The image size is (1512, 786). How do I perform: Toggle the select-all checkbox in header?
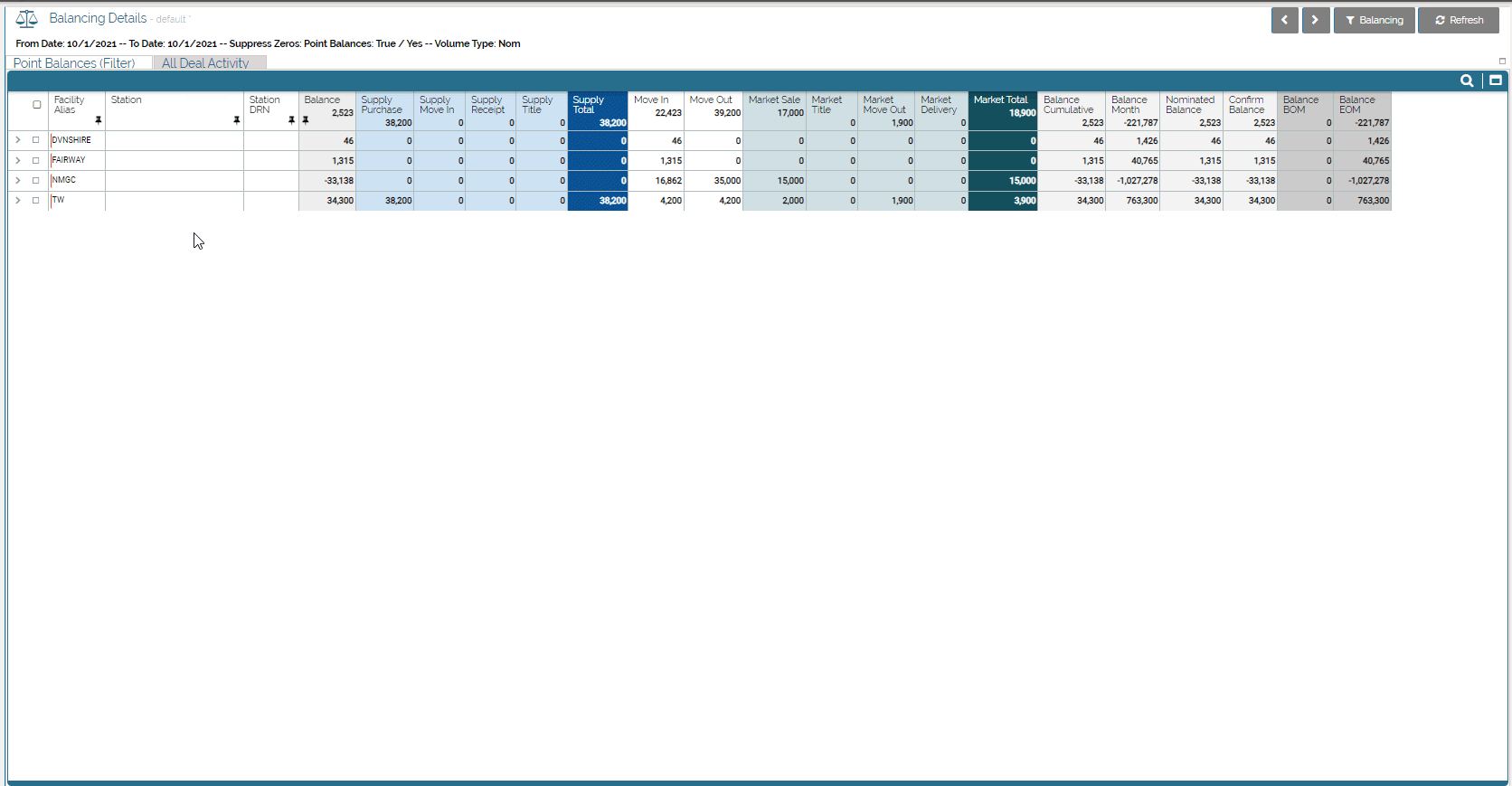tap(37, 105)
